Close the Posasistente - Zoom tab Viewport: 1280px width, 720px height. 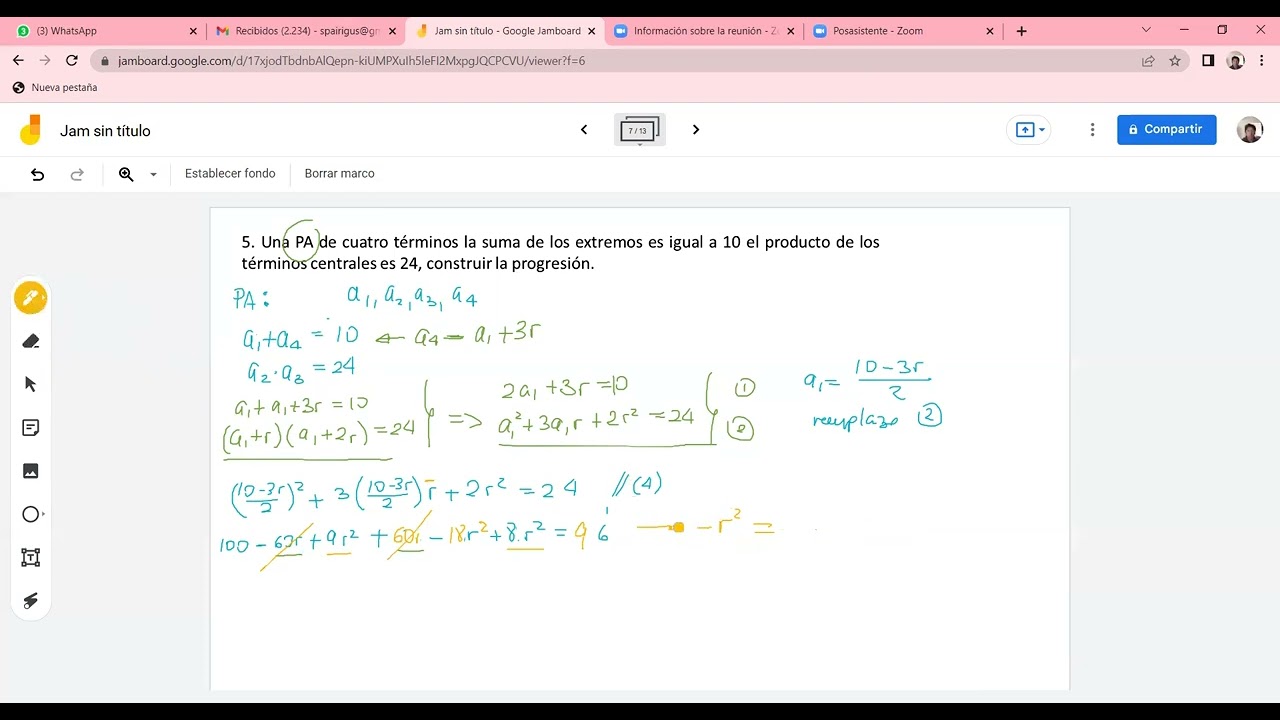coord(990,31)
